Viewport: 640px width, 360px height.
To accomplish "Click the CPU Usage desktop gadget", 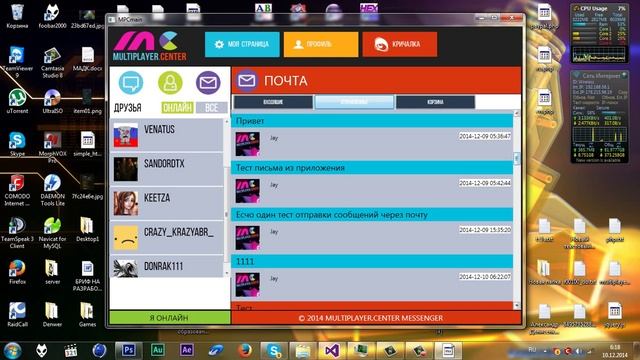I will (599, 33).
